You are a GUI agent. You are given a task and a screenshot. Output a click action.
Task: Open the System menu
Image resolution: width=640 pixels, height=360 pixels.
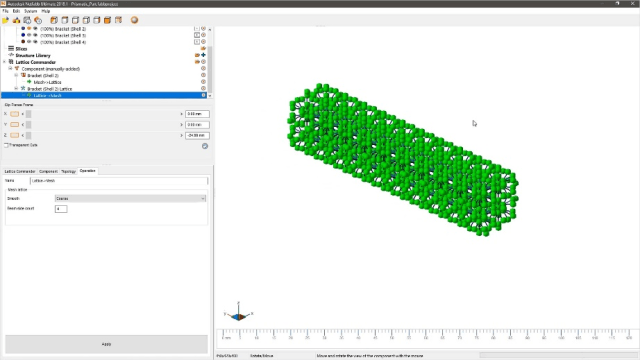click(31, 11)
